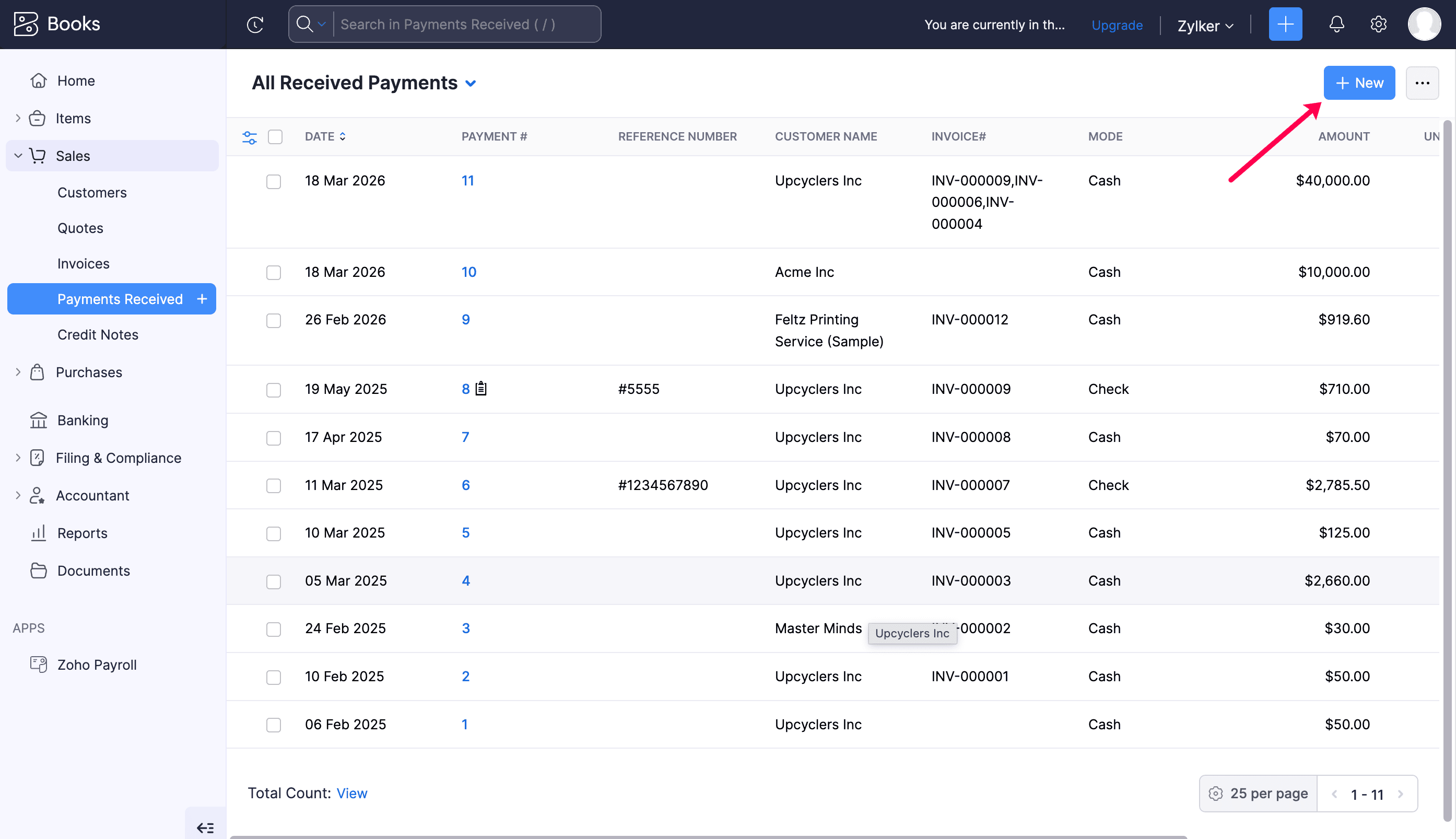Image resolution: width=1456 pixels, height=839 pixels.
Task: Select the checkbox for 06 Feb 2025 payment
Action: [x=274, y=725]
